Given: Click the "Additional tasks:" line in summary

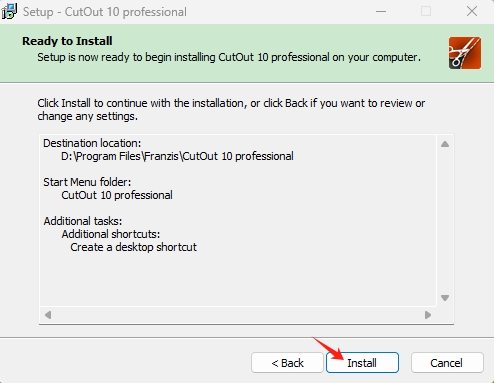Looking at the screenshot, I should point(83,221).
